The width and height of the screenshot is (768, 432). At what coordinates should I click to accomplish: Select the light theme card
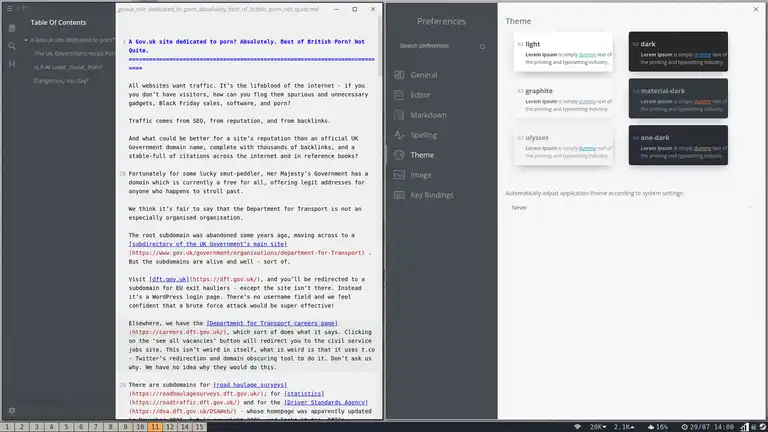tap(563, 52)
